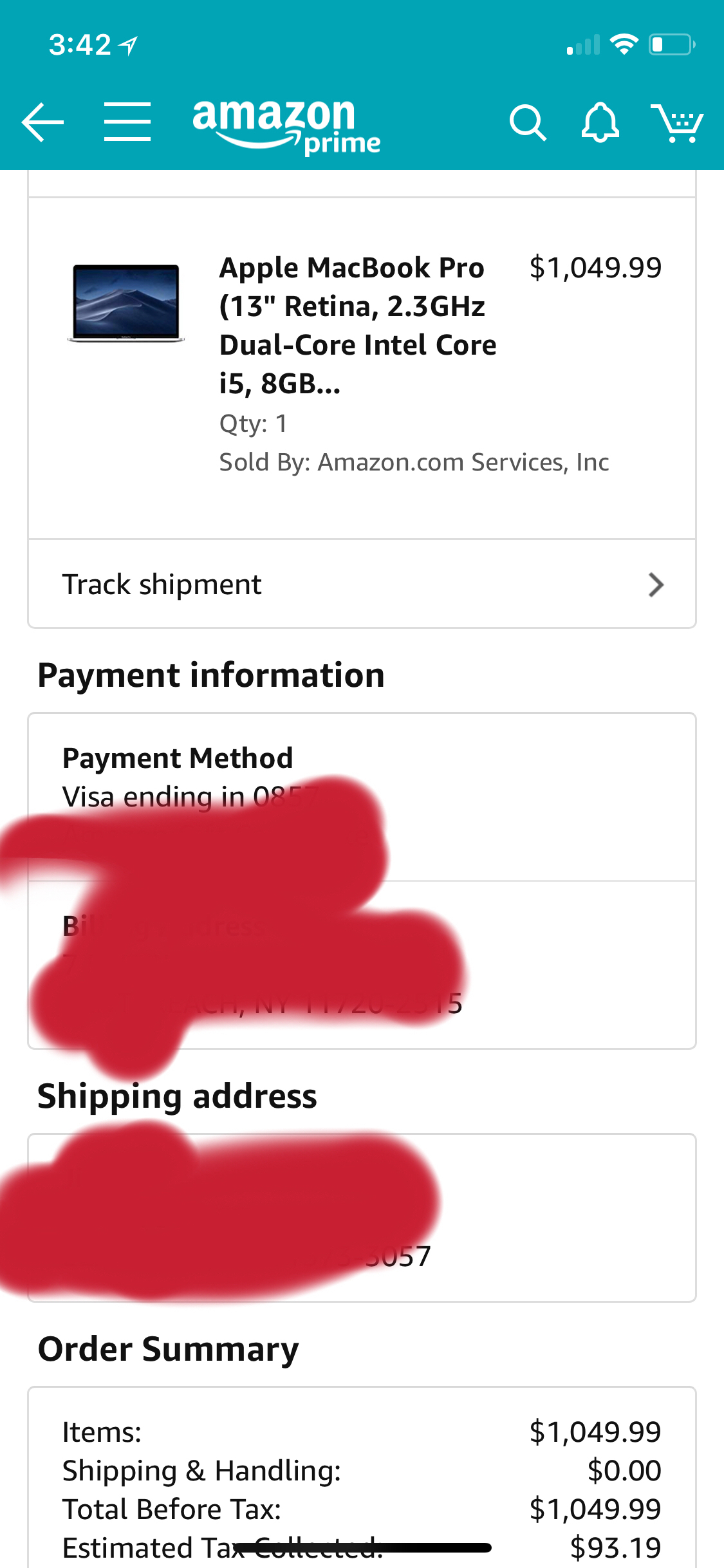Tap the 3:42 clock in the status bar
The height and width of the screenshot is (1568, 724).
[80, 45]
